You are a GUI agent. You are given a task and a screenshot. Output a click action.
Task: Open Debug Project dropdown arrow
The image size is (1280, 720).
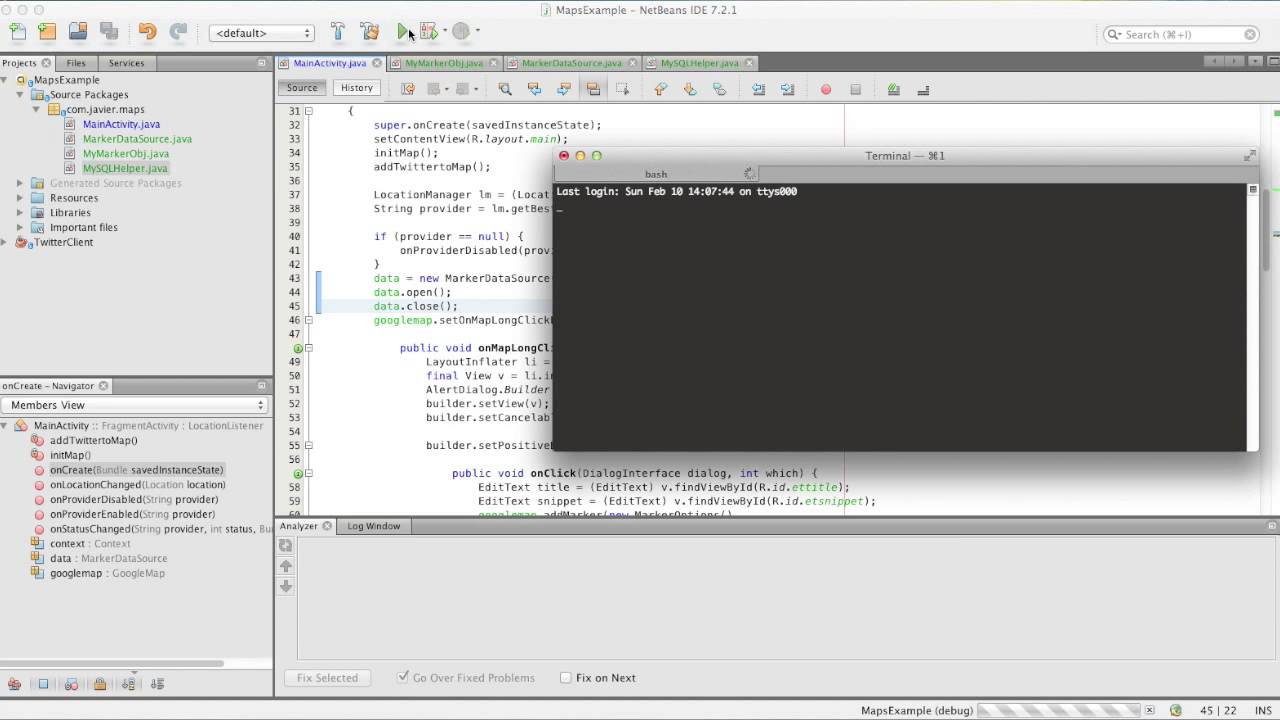pos(445,32)
